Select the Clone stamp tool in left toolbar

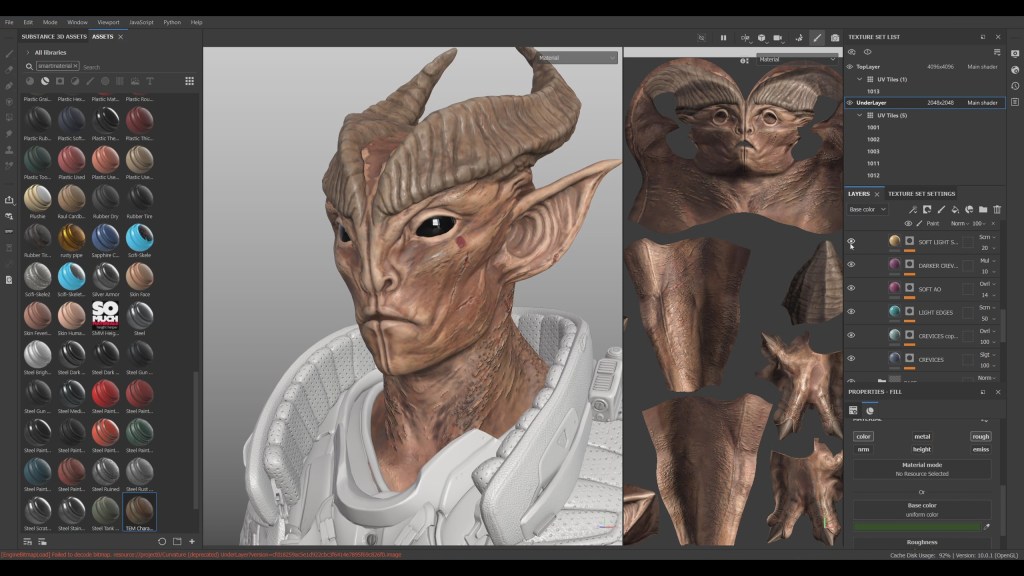pos(9,150)
